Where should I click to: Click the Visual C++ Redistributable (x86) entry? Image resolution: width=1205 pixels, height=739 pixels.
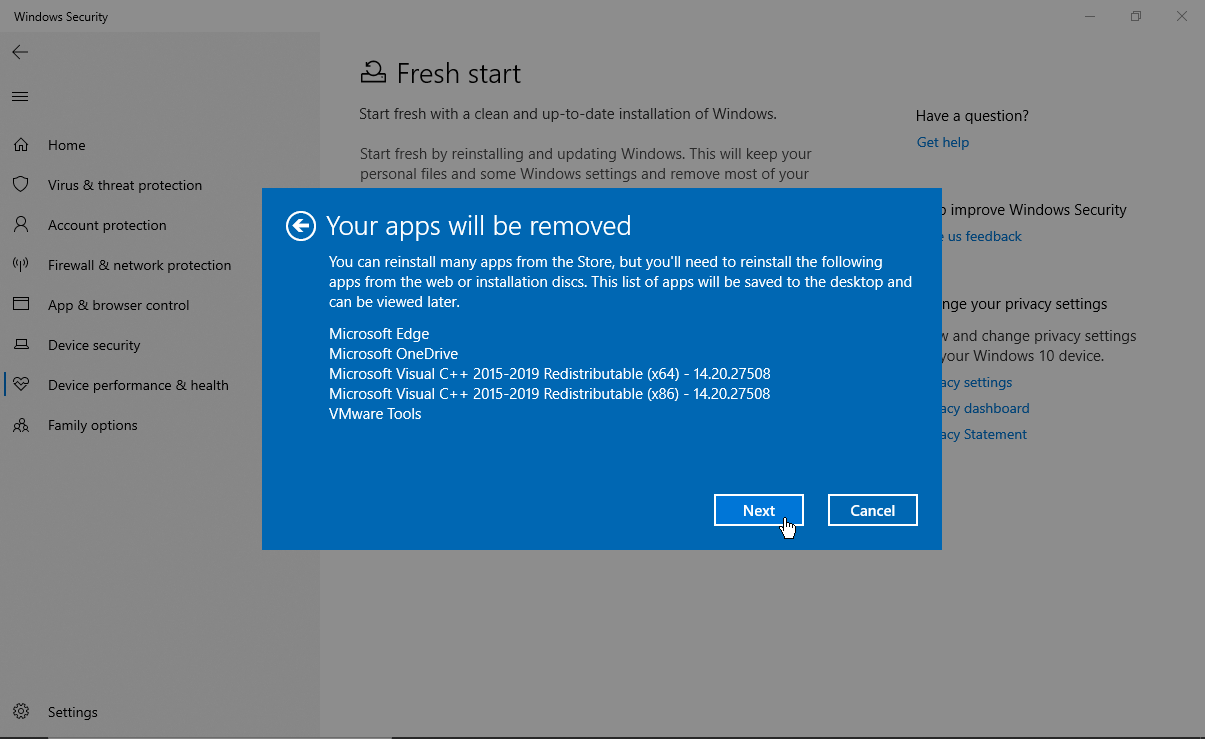pyautogui.click(x=549, y=394)
